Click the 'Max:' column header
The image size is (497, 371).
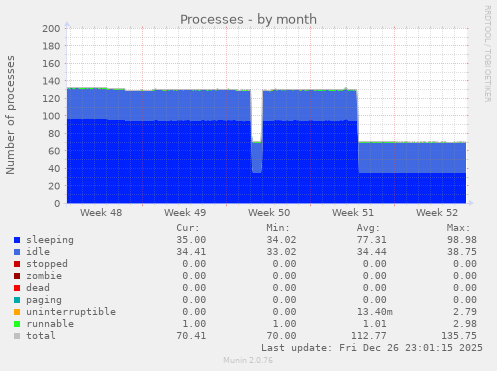click(458, 228)
